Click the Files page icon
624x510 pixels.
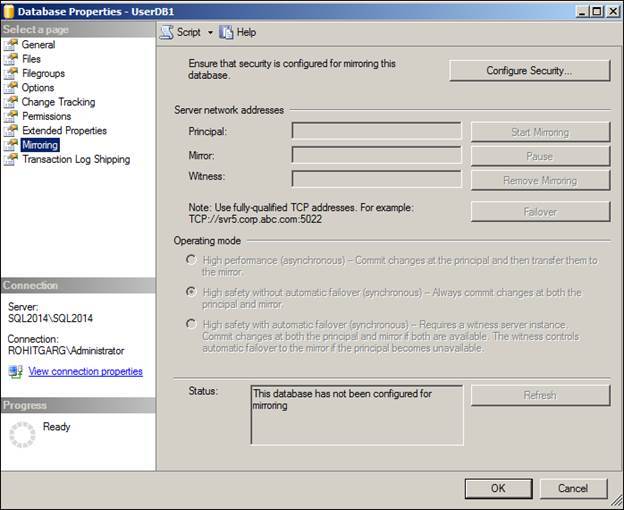coord(10,59)
